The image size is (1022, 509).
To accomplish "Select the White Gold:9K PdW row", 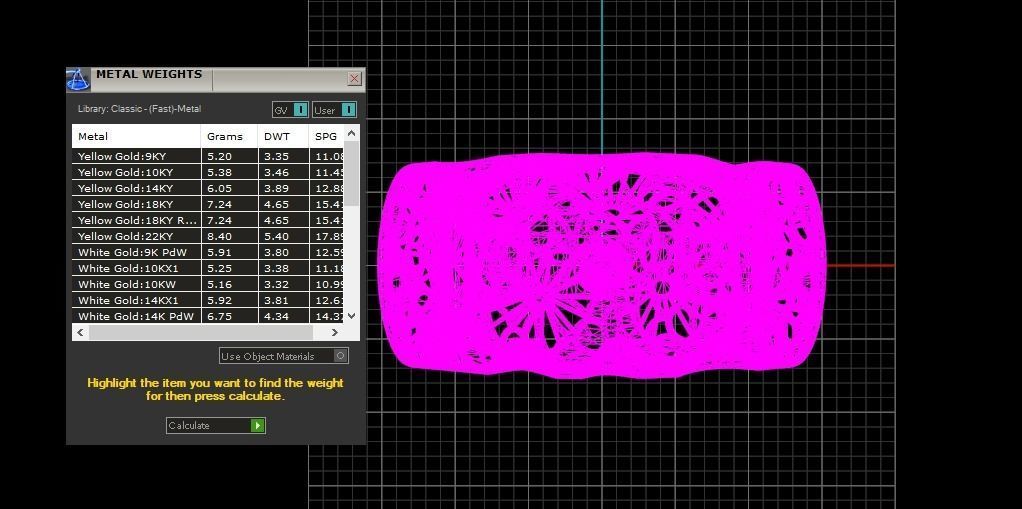I will (x=208, y=252).
